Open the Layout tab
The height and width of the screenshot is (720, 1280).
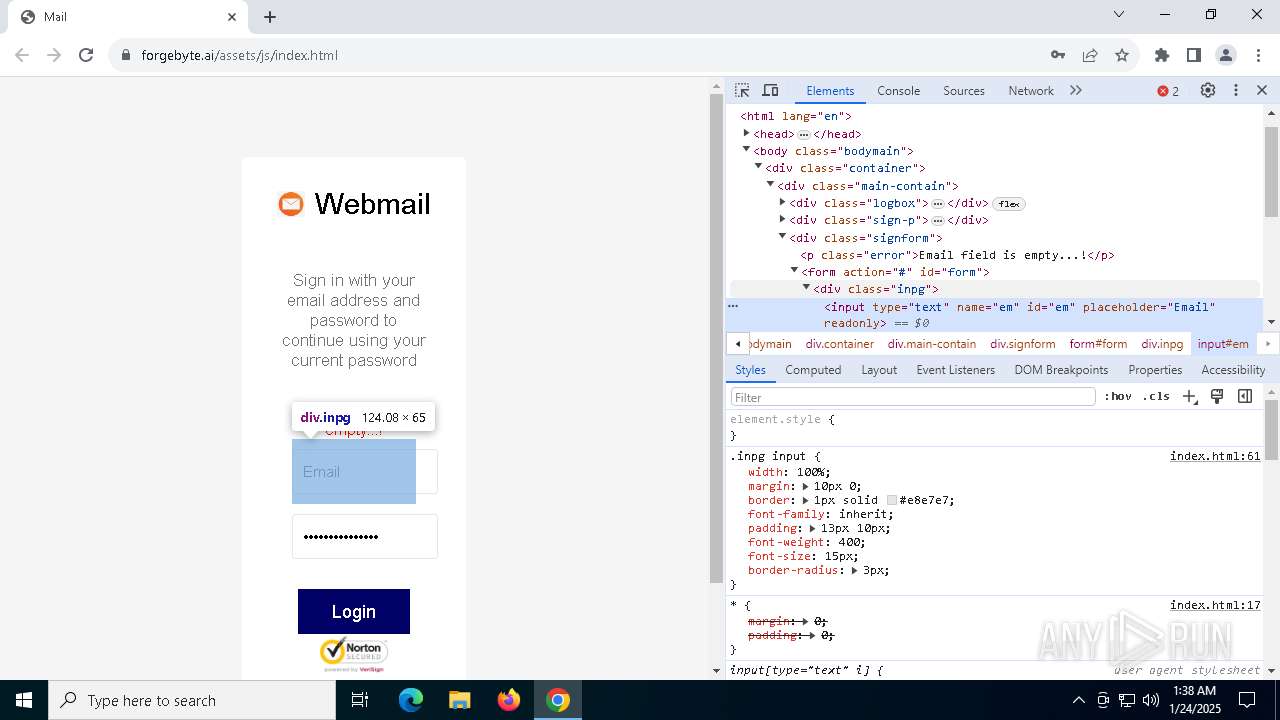click(x=879, y=370)
